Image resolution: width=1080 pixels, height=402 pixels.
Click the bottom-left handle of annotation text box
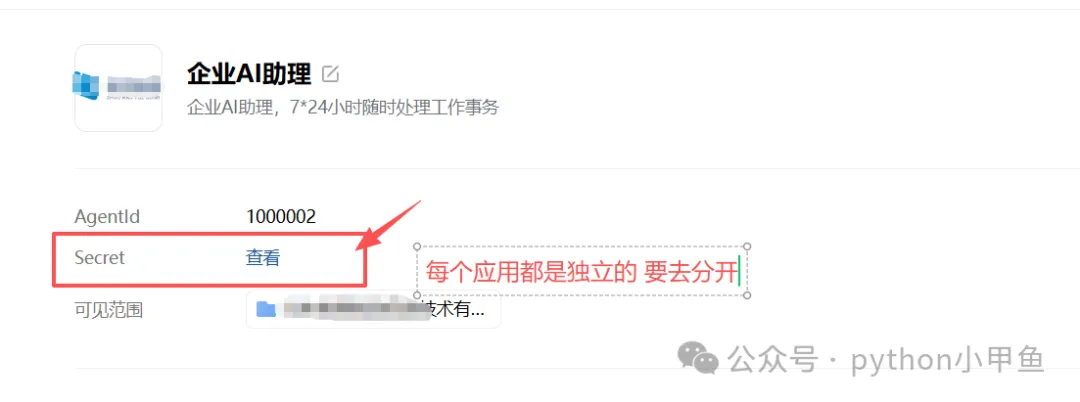point(417,295)
